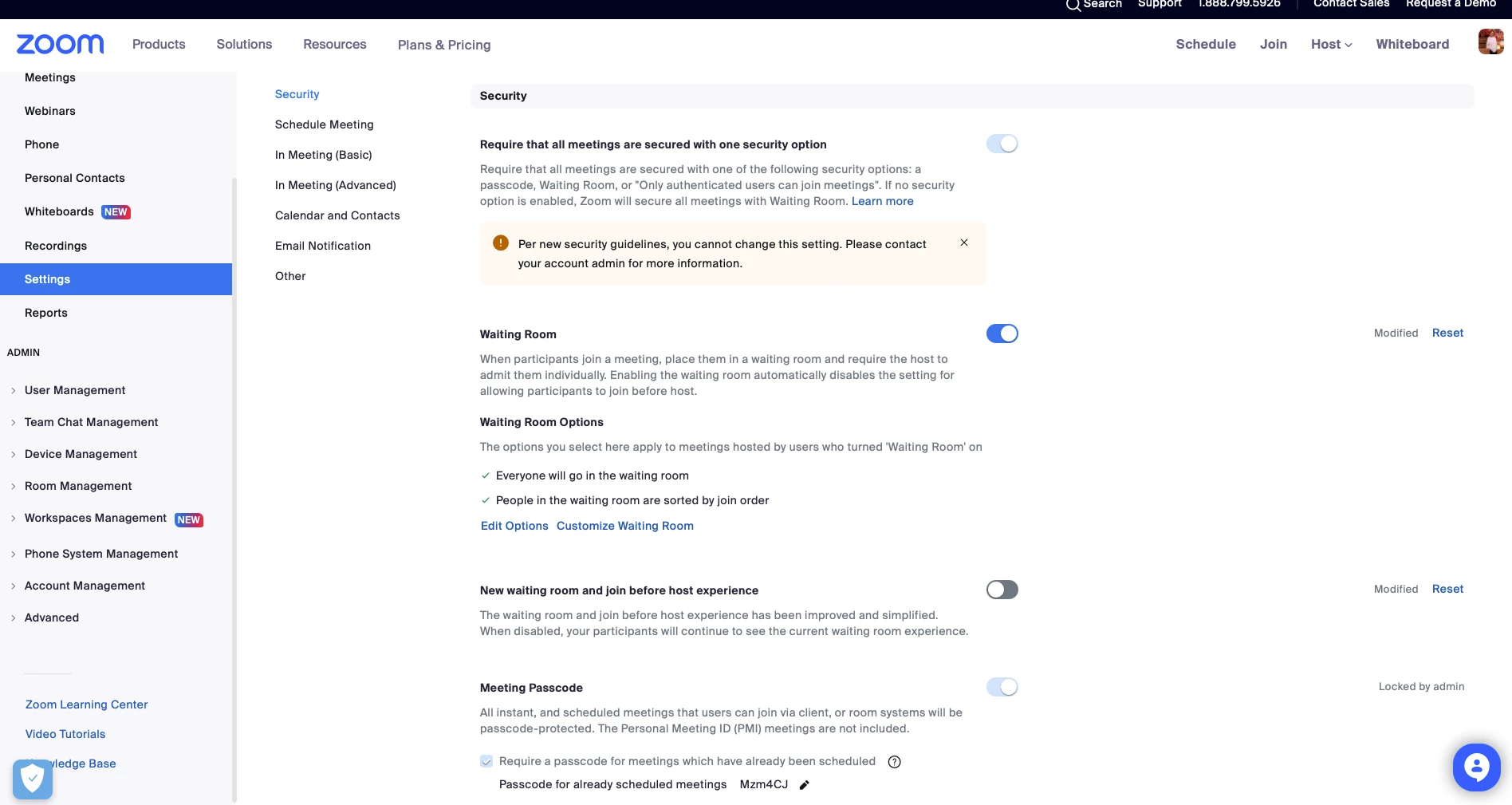Open Phone in the sidebar
Image resolution: width=1512 pixels, height=805 pixels.
coord(41,144)
